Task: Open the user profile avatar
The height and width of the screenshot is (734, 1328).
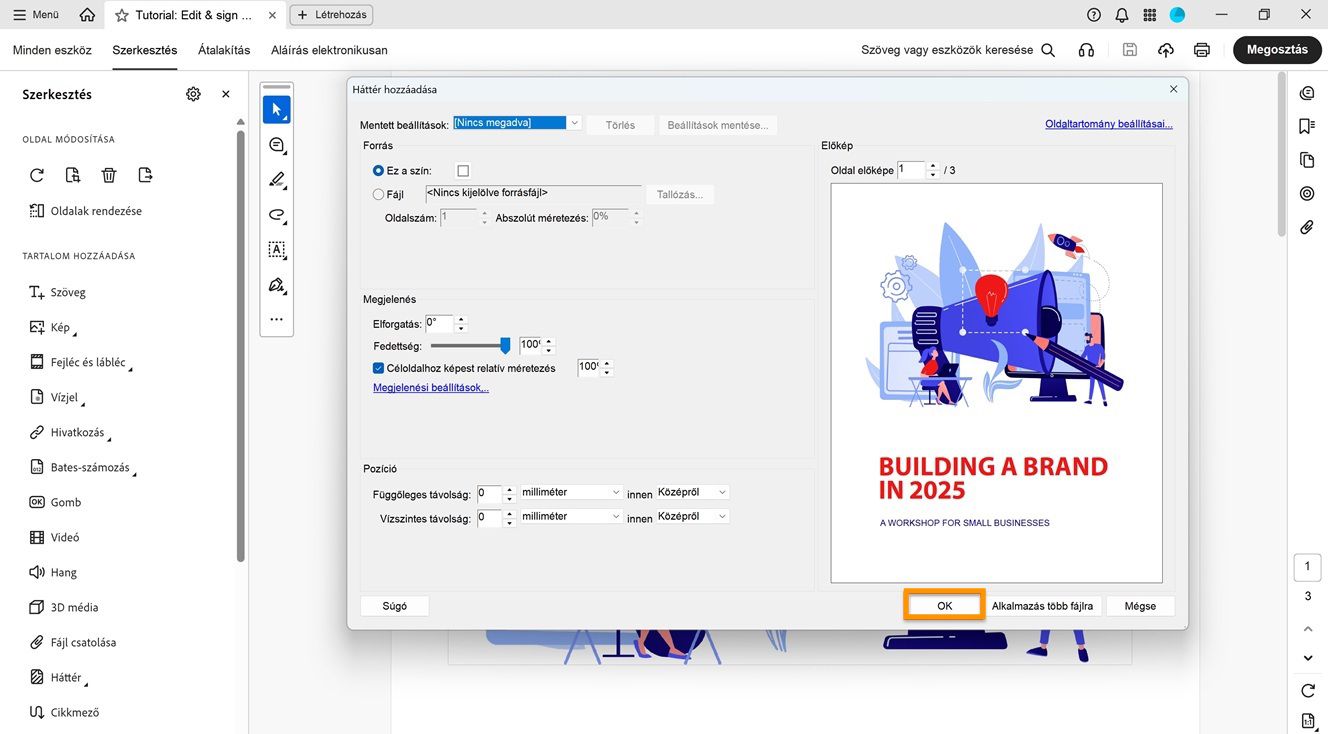Action: (x=1178, y=15)
